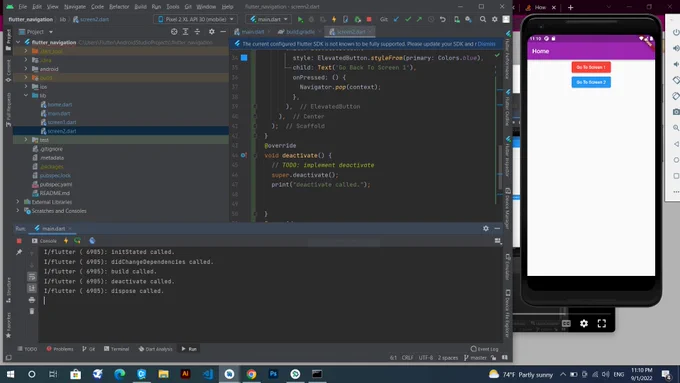The image size is (680, 383).
Task: Collapse the flutter_navigation root folder
Action: pyautogui.click(x=18, y=42)
